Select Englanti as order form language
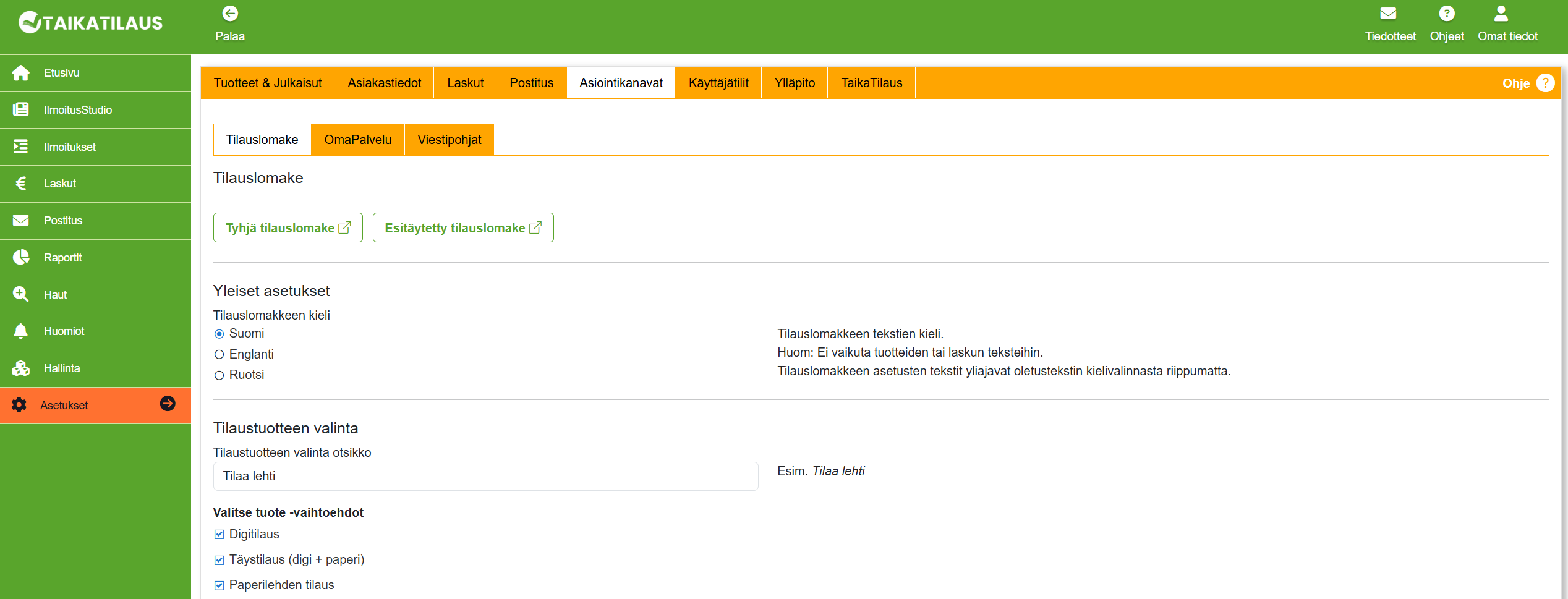The height and width of the screenshot is (599, 1568). 219,355
